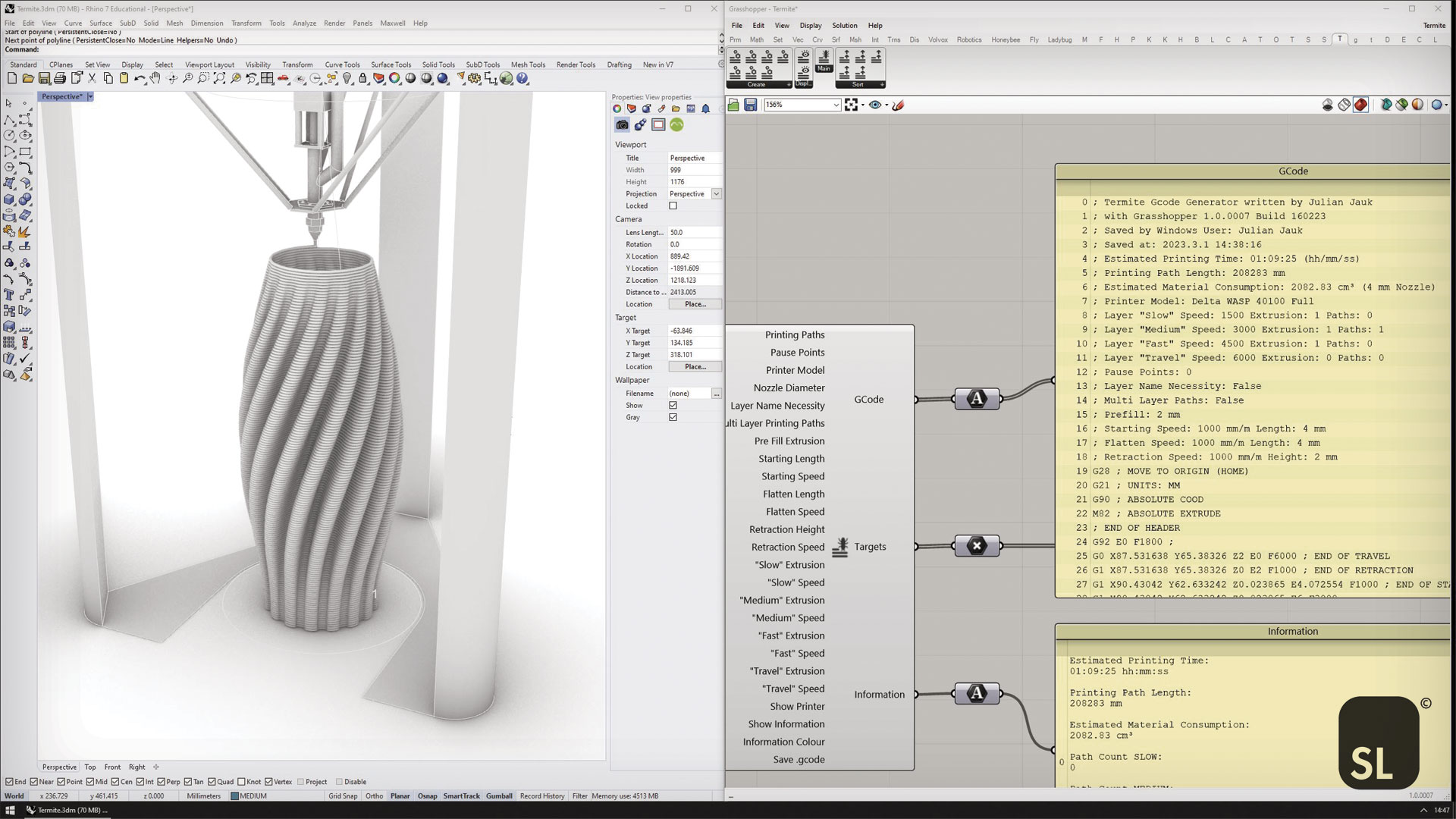Viewport: 1456px width, 819px height.
Task: Click Grasshopper zoom extents icon
Action: coord(851,105)
